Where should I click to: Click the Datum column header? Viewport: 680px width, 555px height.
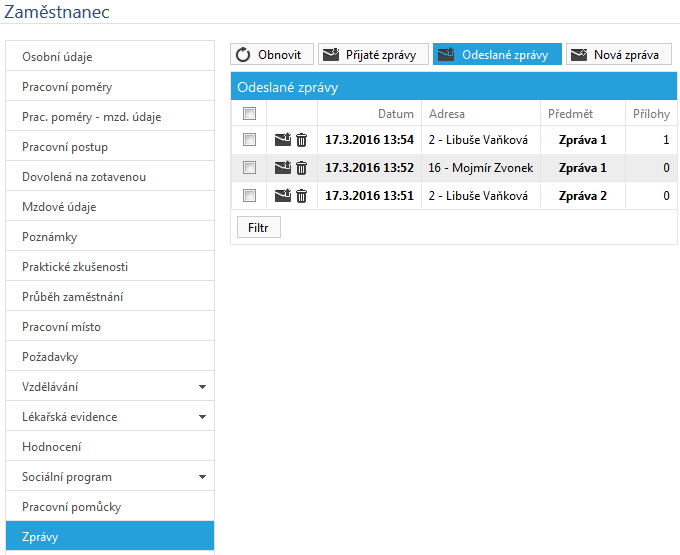[396, 114]
